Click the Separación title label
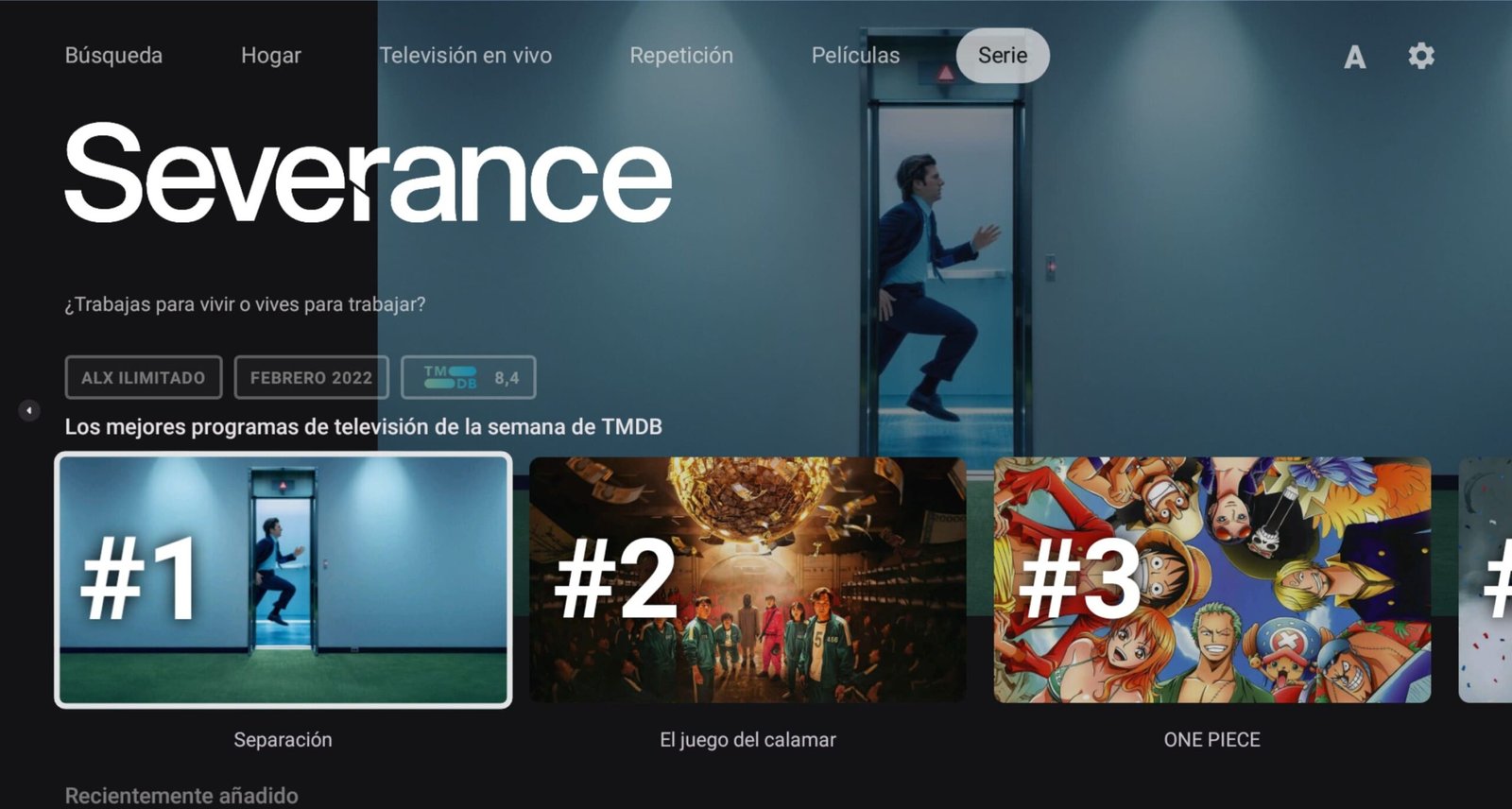This screenshot has height=809, width=1512. 283,739
